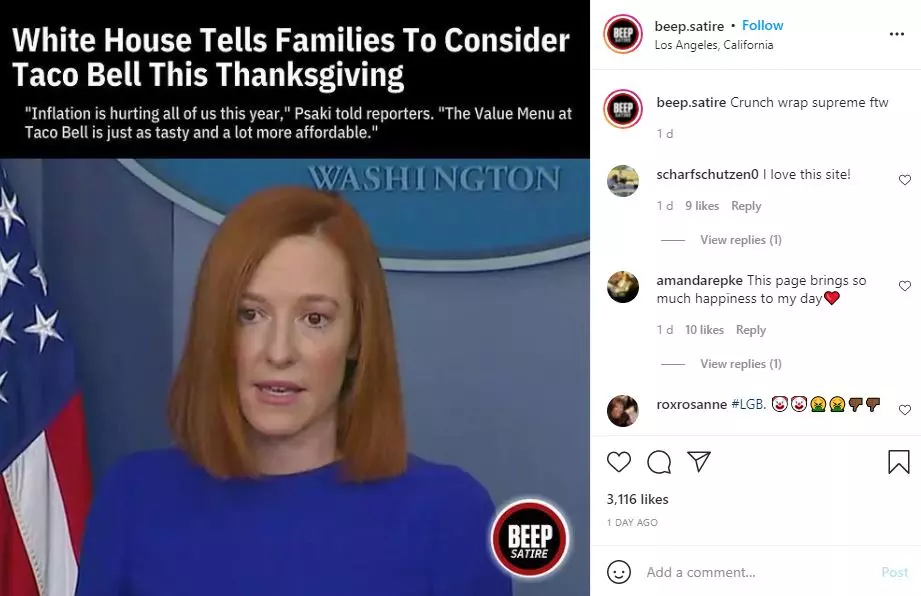The image size is (921, 596).
Task: Open the three-dot more options menu
Action: pos(897,34)
